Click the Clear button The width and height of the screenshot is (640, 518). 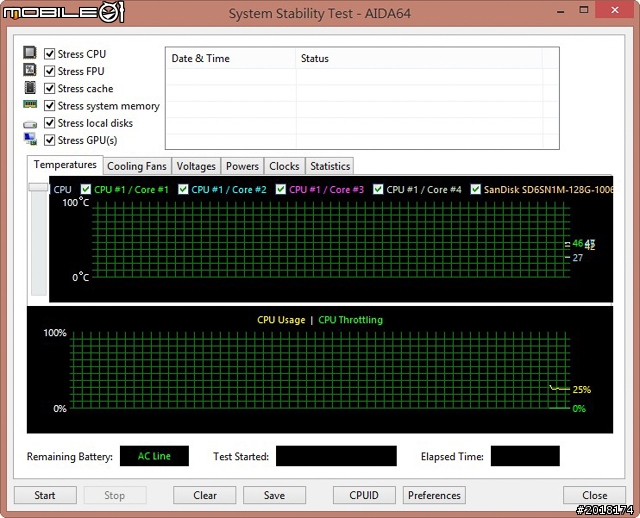click(204, 495)
